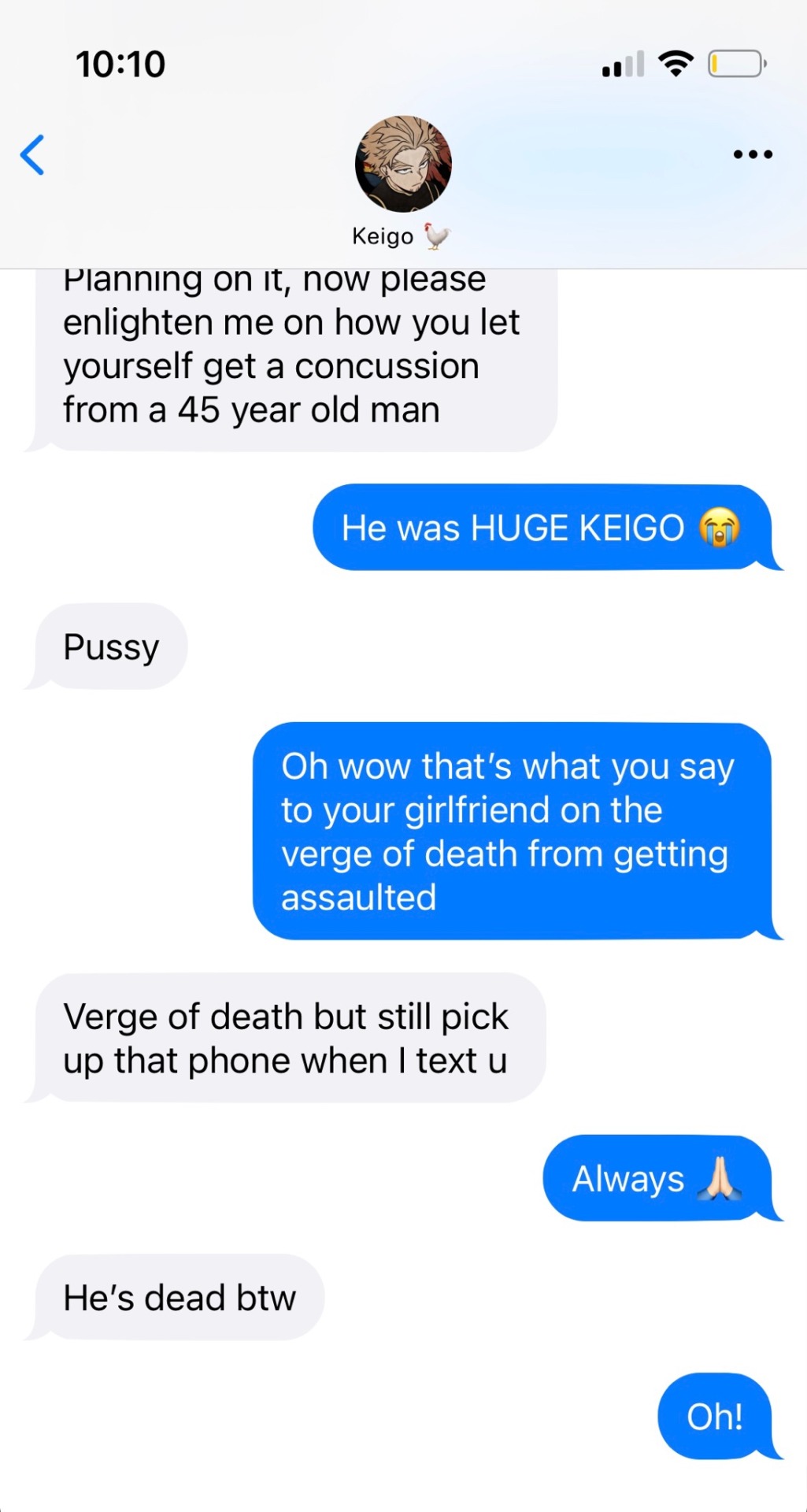The image size is (807, 1512).
Task: Select the "Pussy" received message bubble
Action: [111, 647]
